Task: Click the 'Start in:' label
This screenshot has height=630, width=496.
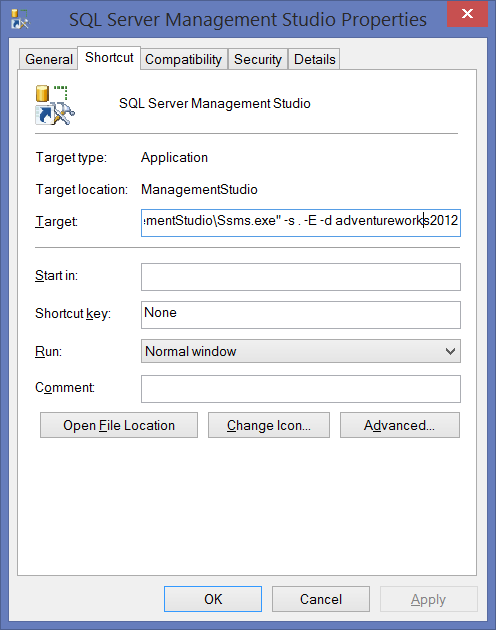Action: 57,275
